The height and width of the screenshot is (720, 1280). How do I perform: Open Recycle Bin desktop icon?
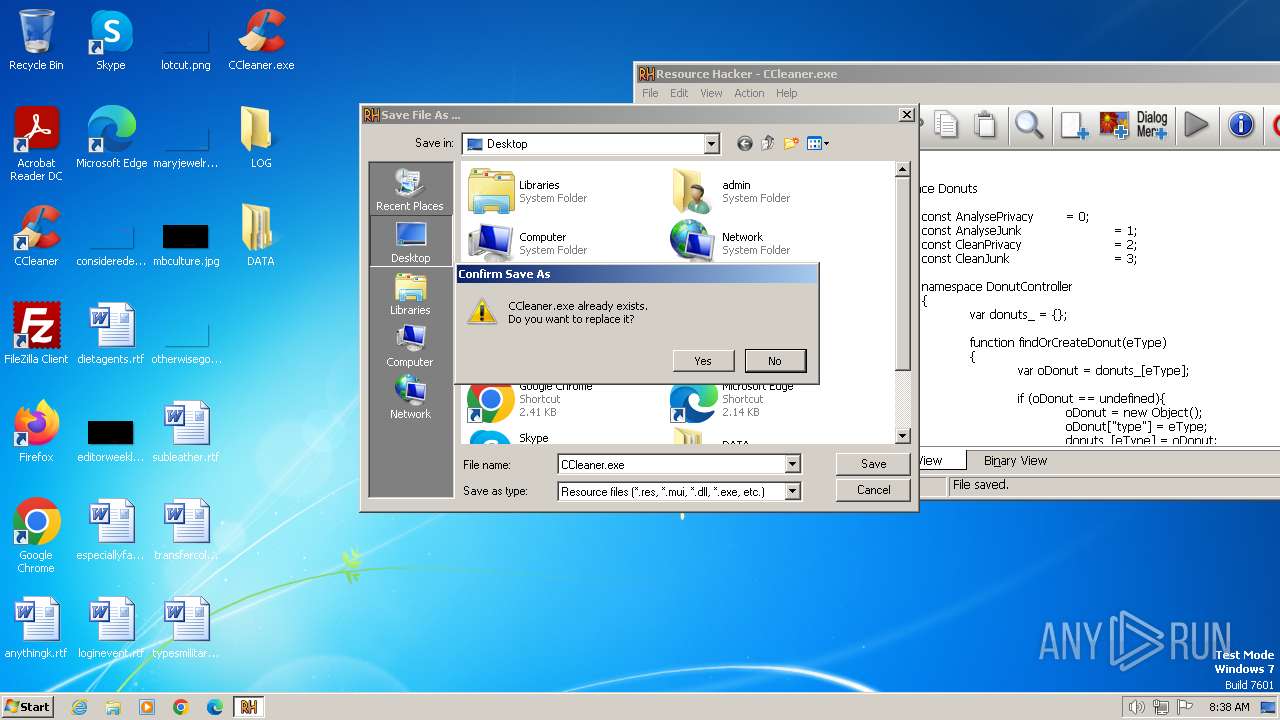coord(36,41)
